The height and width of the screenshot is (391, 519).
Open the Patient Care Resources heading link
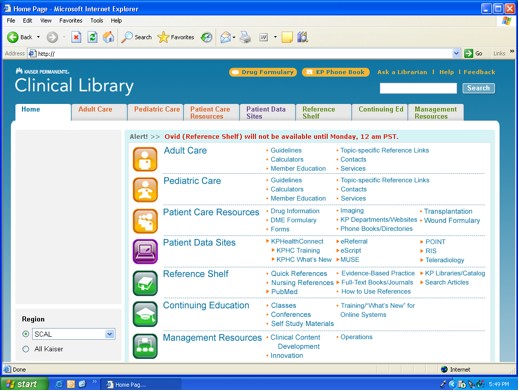(211, 212)
